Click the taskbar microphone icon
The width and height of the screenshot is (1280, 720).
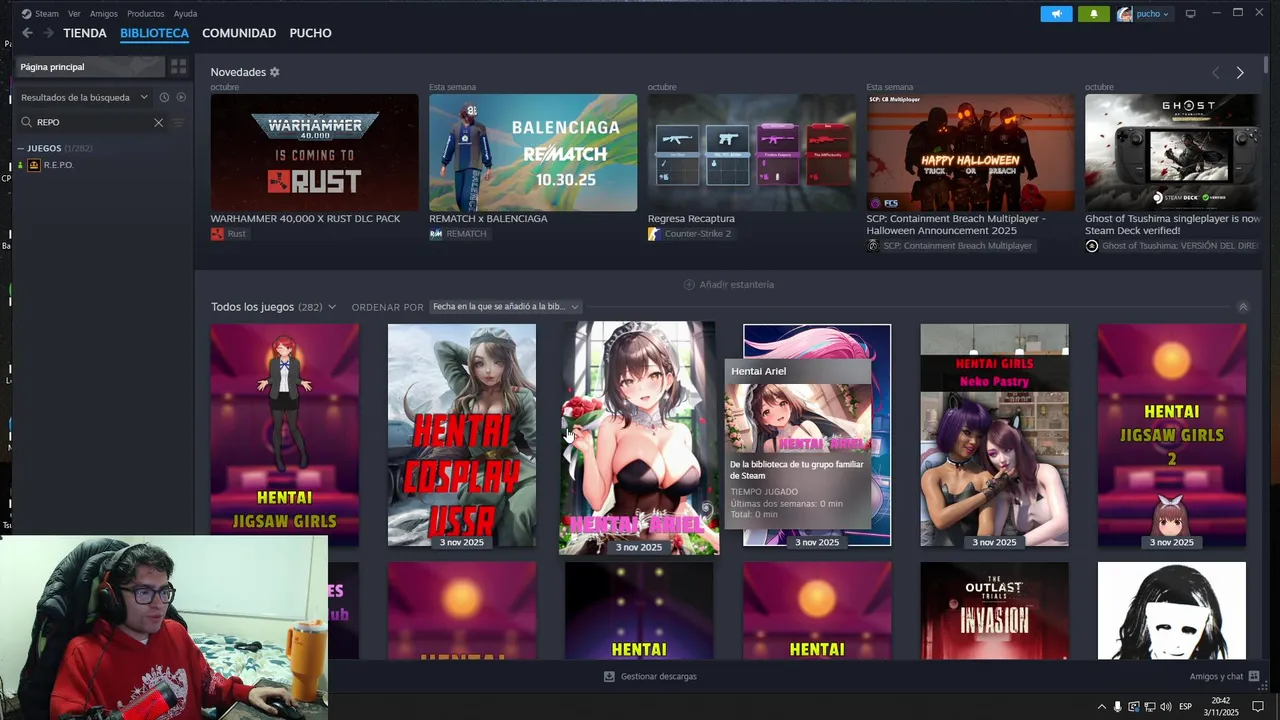[1118, 707]
